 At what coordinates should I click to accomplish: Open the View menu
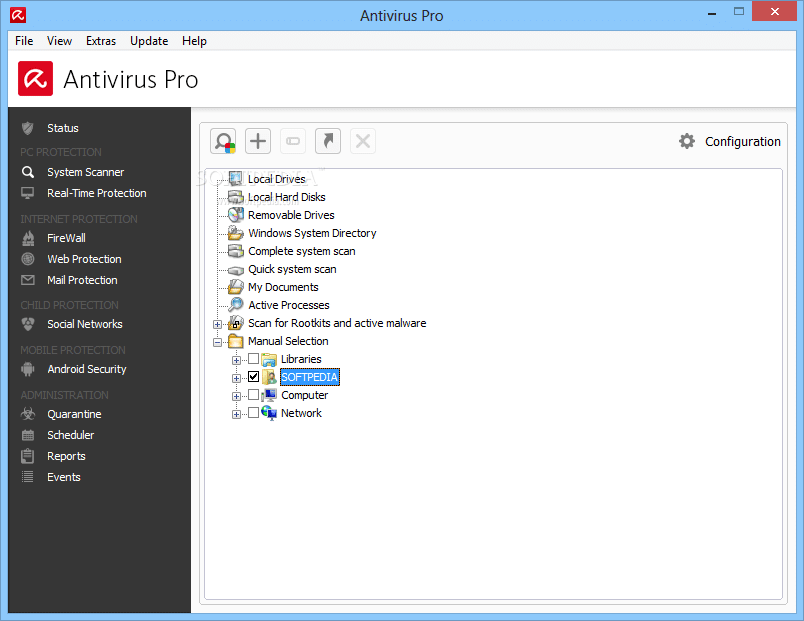[59, 41]
